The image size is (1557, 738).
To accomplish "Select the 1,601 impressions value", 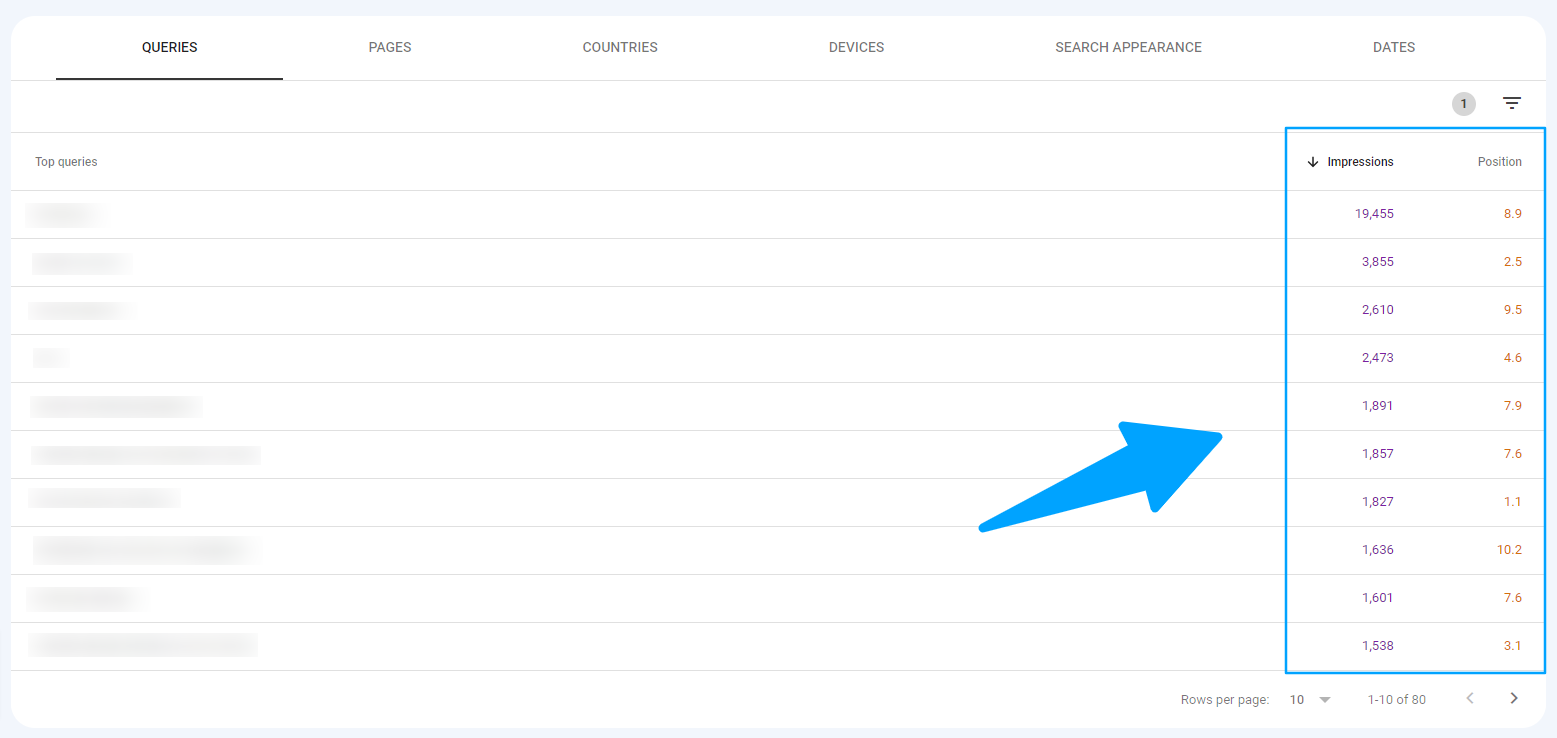I will pos(1377,598).
